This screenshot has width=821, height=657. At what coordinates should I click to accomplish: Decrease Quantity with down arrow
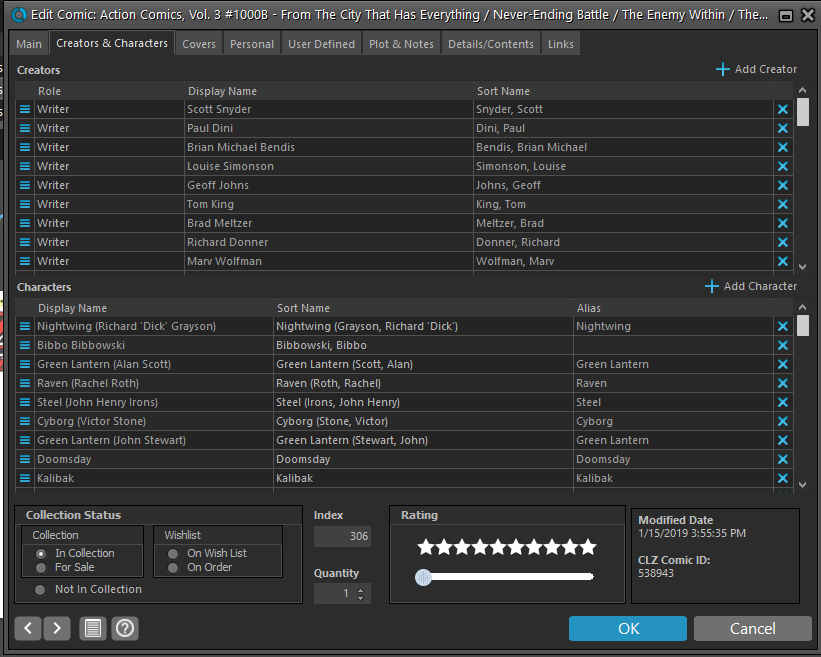(x=360, y=597)
